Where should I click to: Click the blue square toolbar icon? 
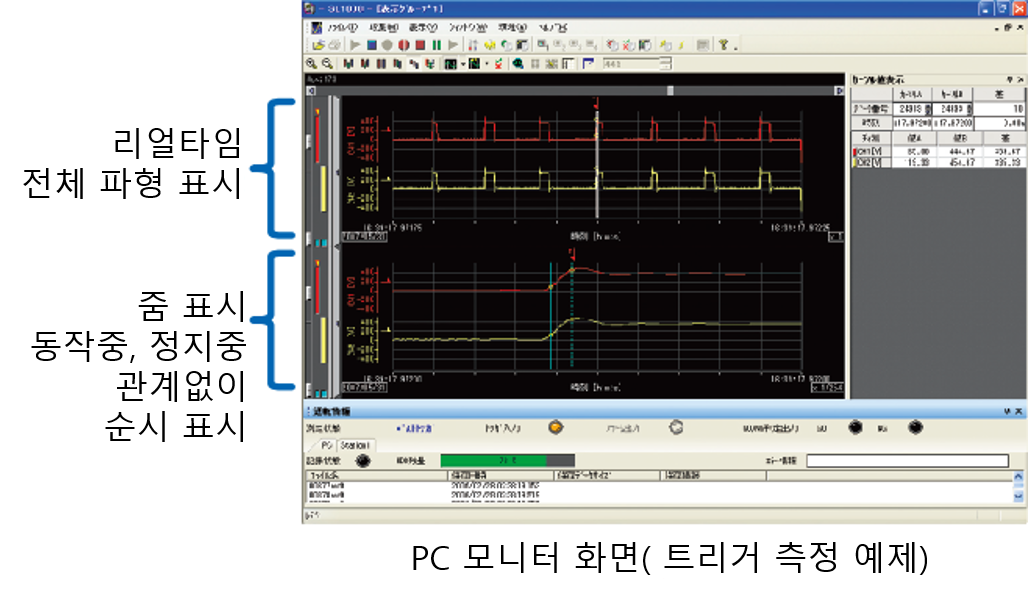[x=372, y=45]
